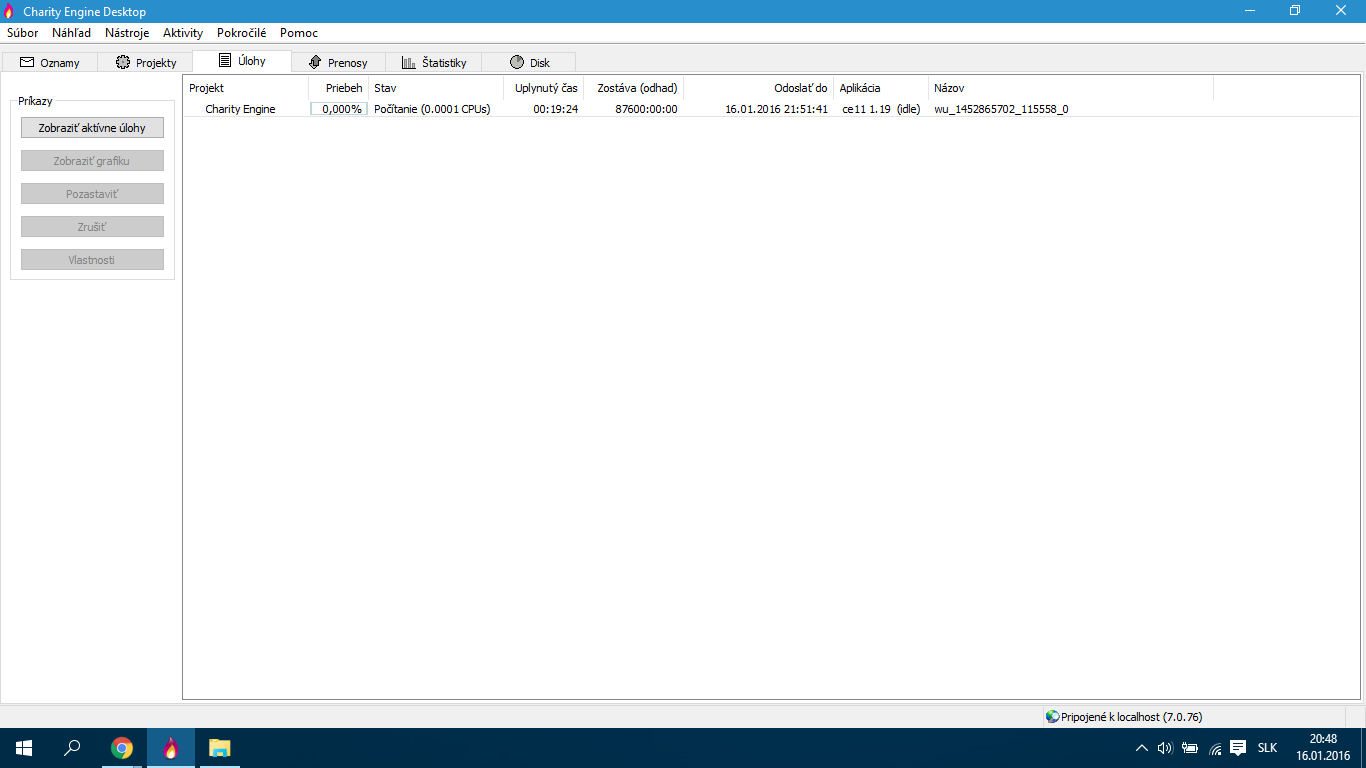Switch to the Oznamy tab
The height and width of the screenshot is (768, 1366).
click(x=50, y=62)
